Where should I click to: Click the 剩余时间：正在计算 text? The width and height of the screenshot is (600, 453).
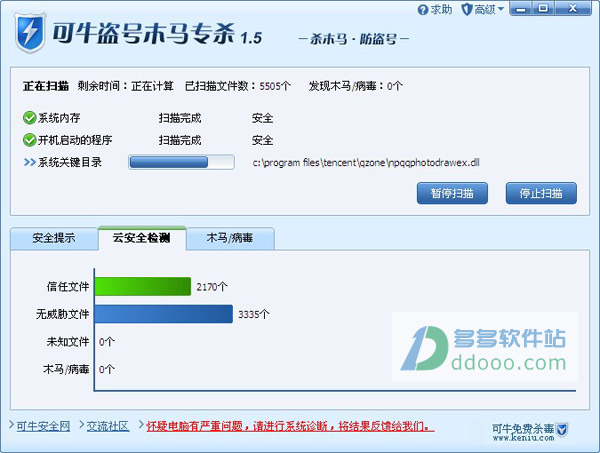(x=126, y=86)
